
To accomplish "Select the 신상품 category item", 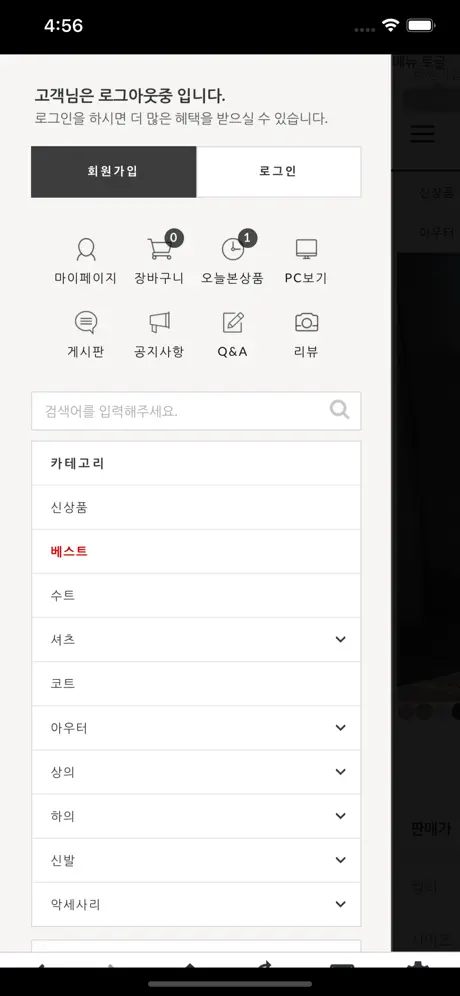I will [196, 508].
